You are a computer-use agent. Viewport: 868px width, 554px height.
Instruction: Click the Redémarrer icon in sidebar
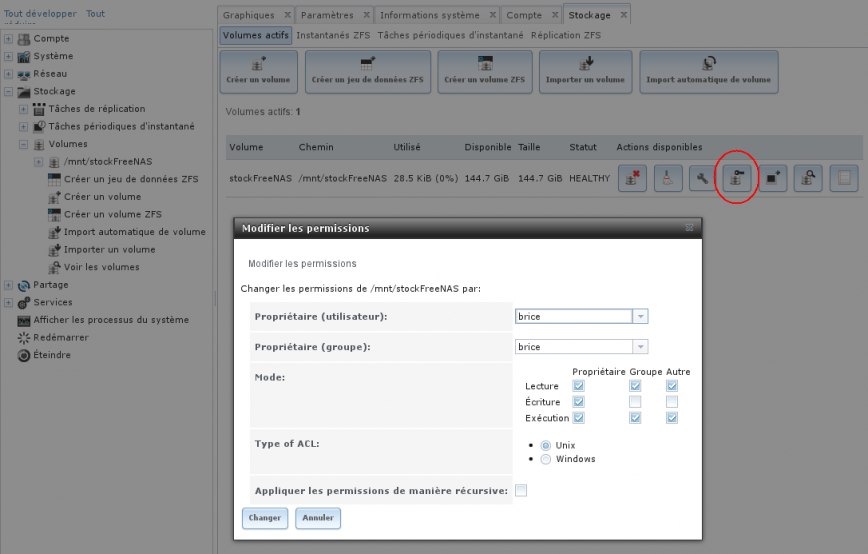(x=25, y=338)
